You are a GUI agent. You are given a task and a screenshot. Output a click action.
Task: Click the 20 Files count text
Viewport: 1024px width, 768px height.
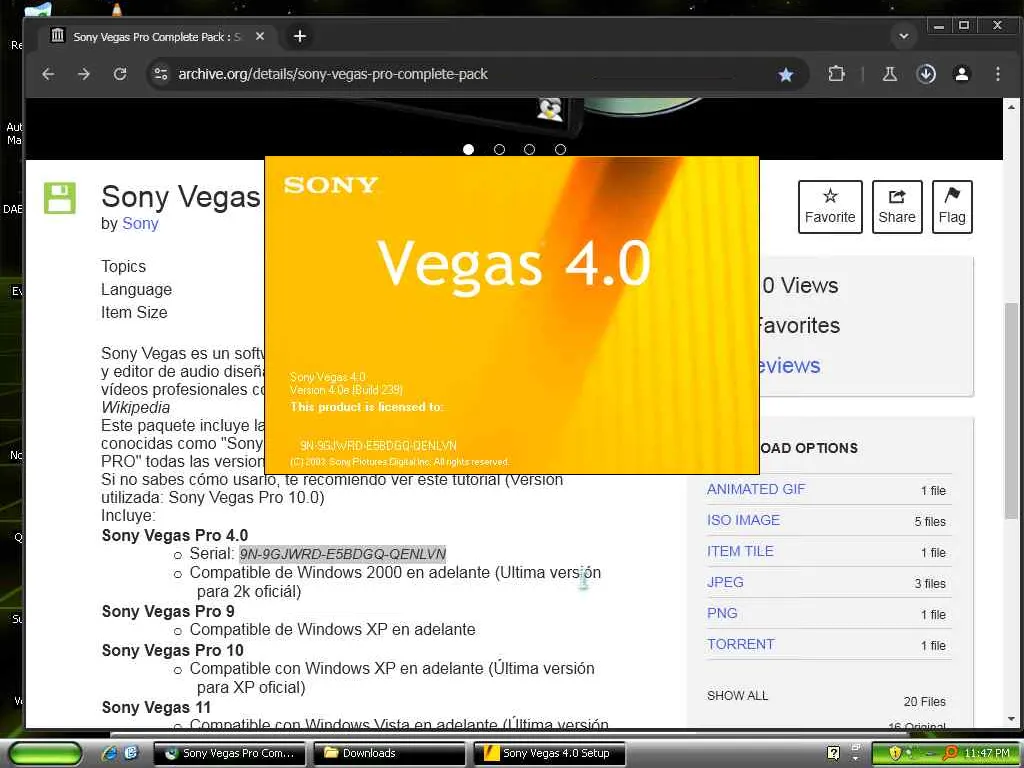(x=924, y=701)
